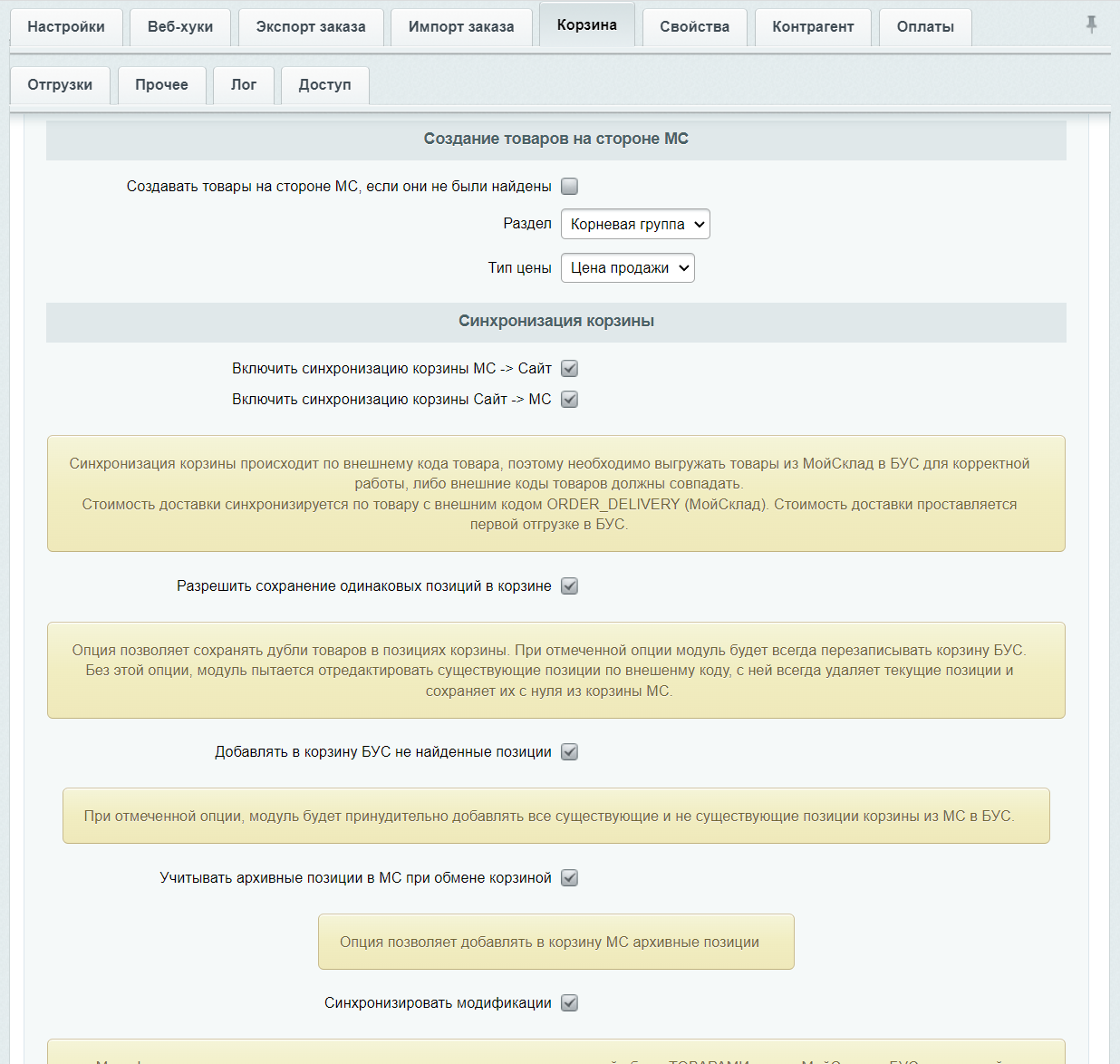The height and width of the screenshot is (1064, 1120).
Task: Select the Доступ tab
Action: click(324, 85)
